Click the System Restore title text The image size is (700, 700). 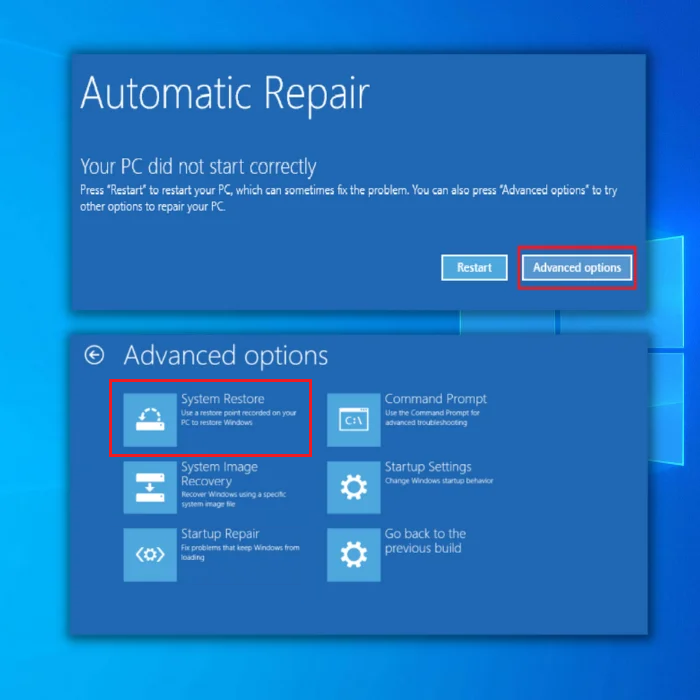tap(223, 399)
